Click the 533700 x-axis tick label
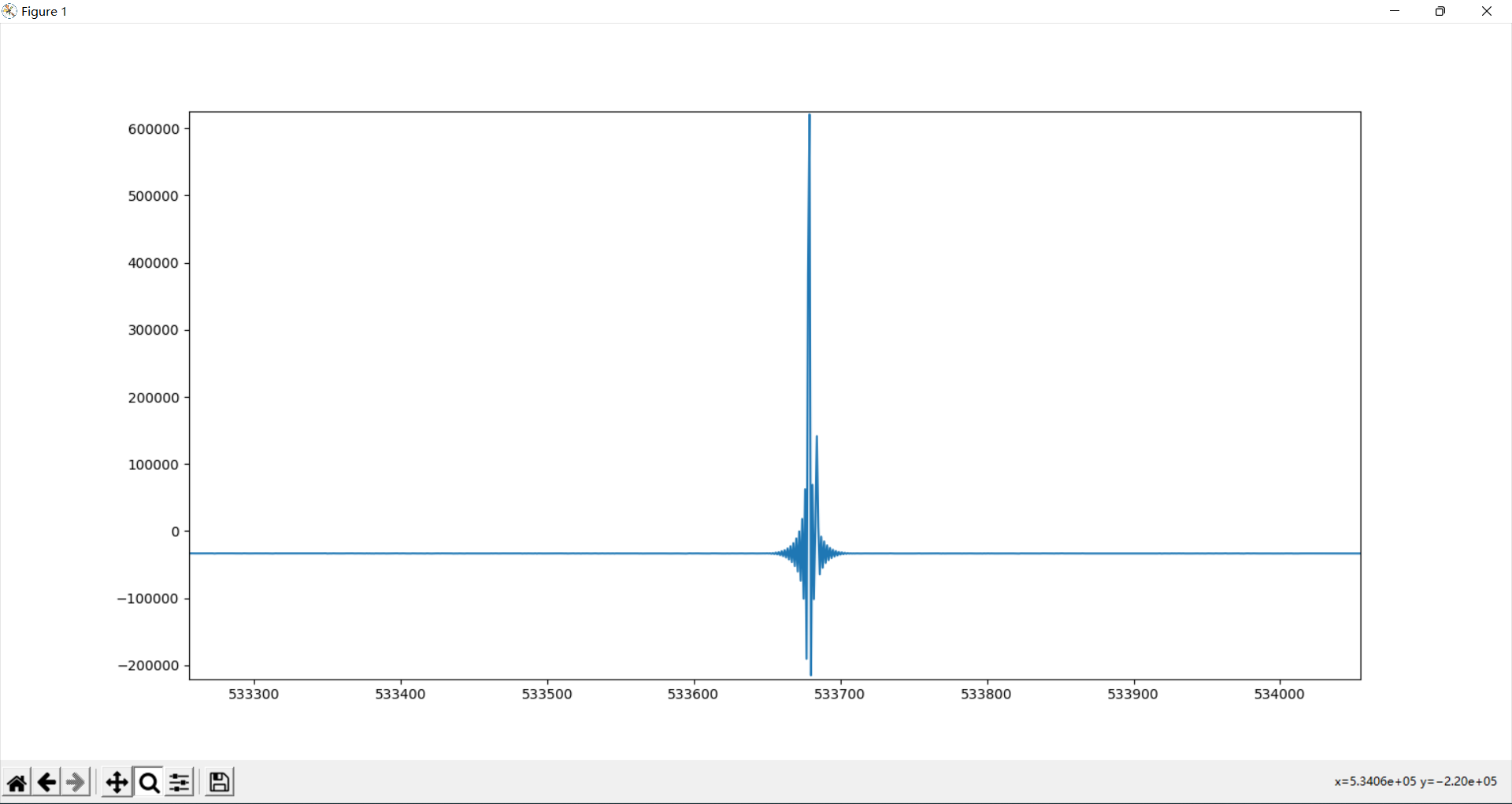The height and width of the screenshot is (804, 1512). (839, 694)
